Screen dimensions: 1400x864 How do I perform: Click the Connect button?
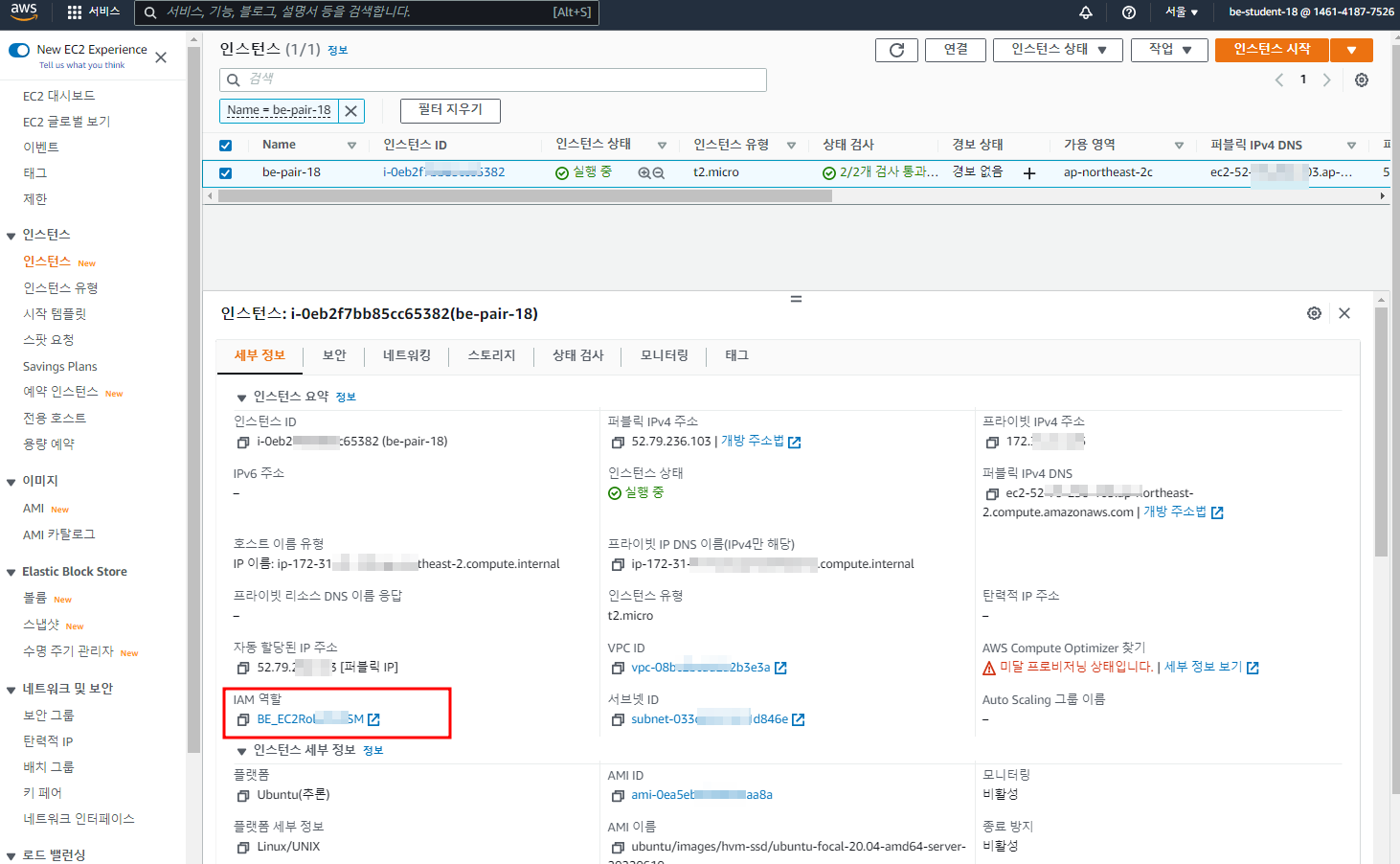point(956,50)
